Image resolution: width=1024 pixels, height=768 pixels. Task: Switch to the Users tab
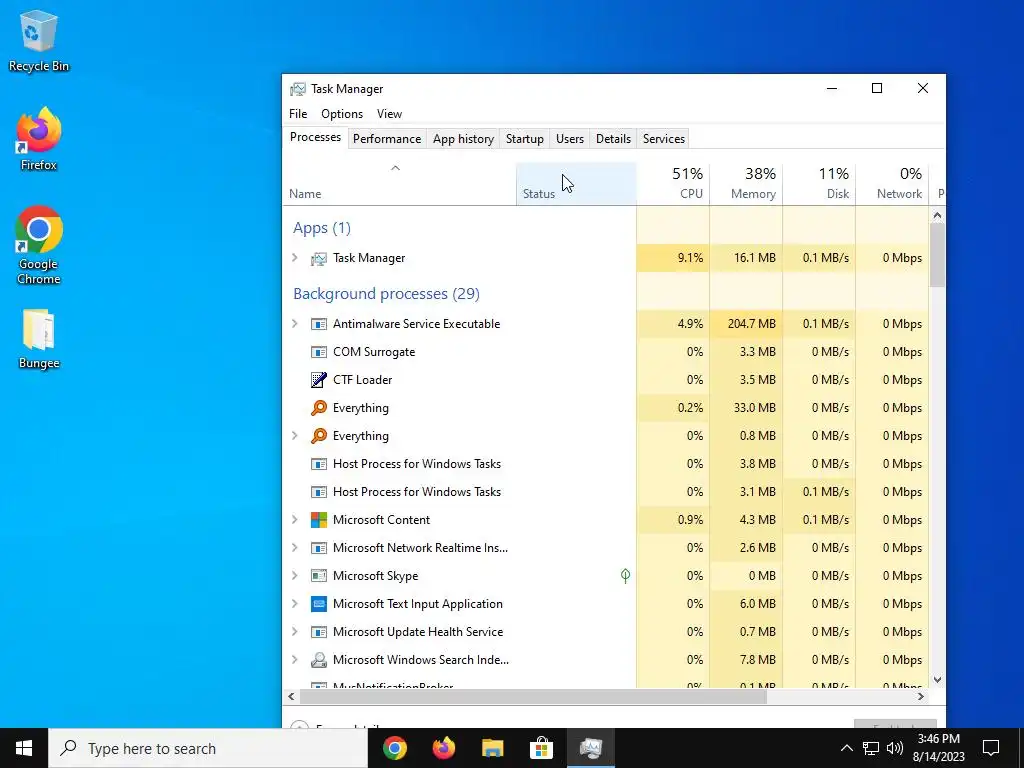click(569, 138)
